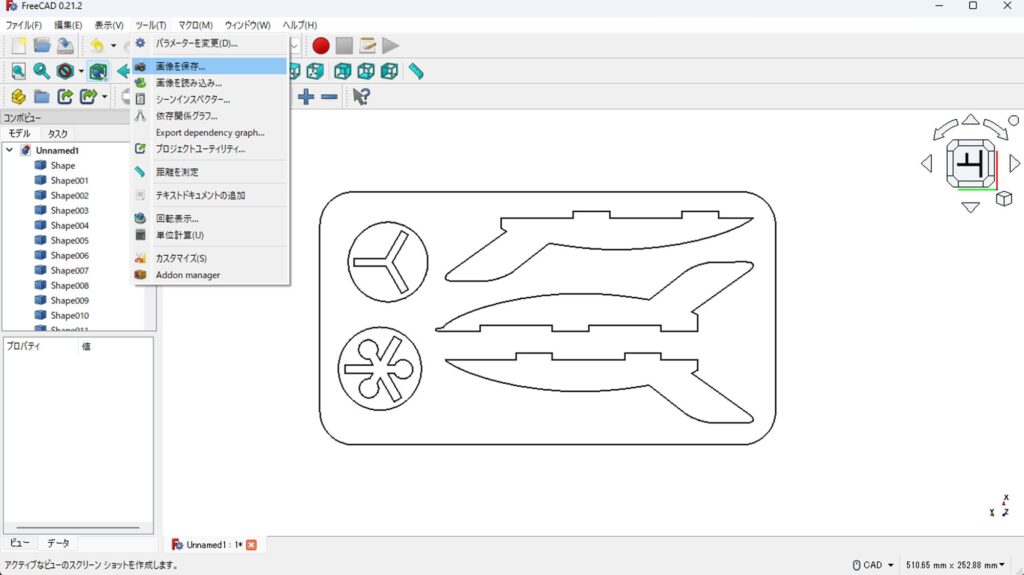Switch to the ビュー property tab
1024x575 pixels.
pyautogui.click(x=20, y=543)
